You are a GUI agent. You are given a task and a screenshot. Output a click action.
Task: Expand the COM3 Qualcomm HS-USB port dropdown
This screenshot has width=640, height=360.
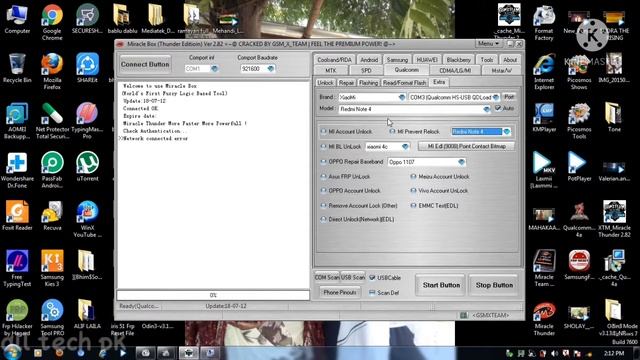(x=496, y=97)
